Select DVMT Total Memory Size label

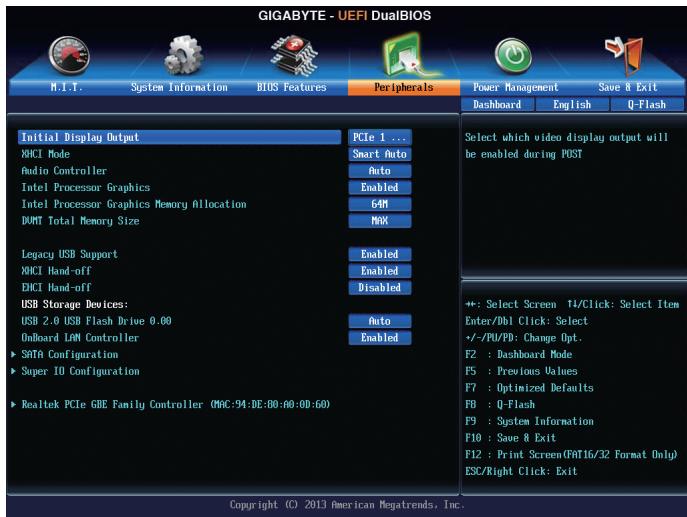[80, 221]
